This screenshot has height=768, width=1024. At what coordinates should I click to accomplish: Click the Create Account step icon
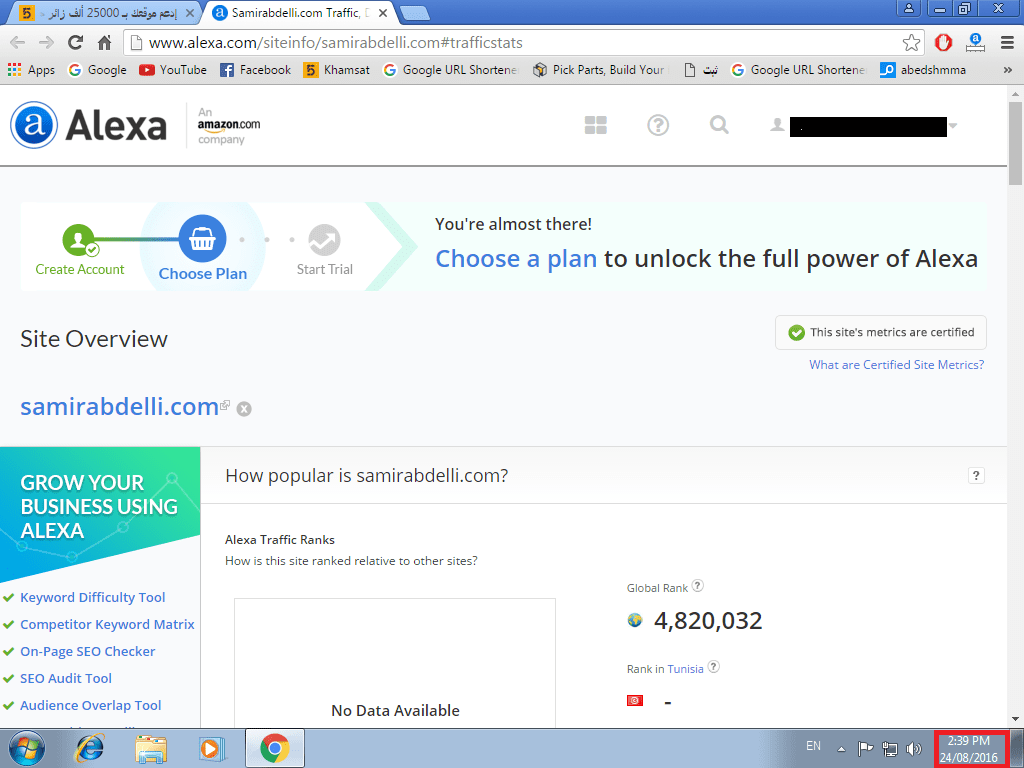[x=80, y=240]
